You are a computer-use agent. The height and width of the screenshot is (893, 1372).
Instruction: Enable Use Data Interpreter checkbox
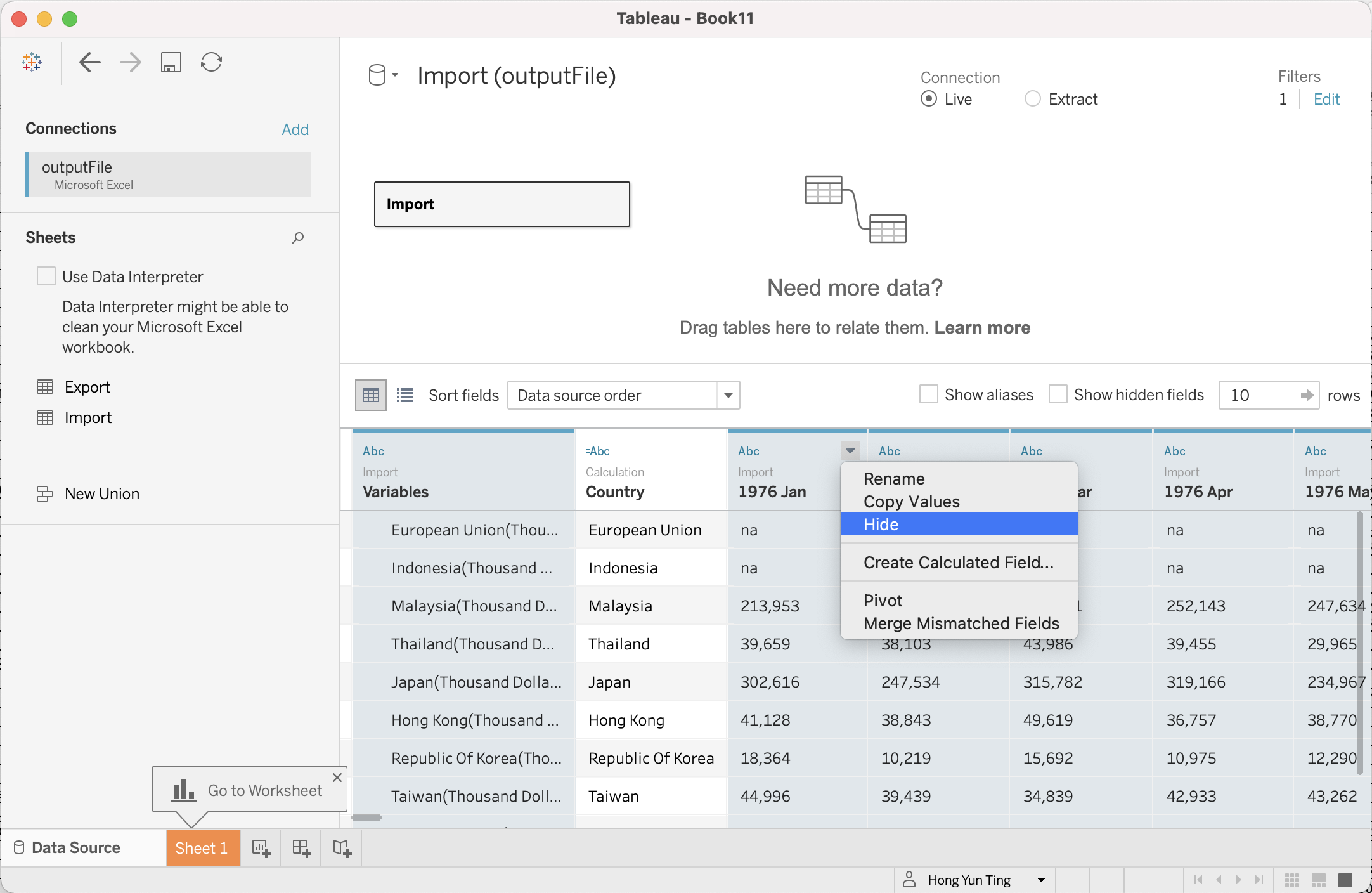[46, 277]
